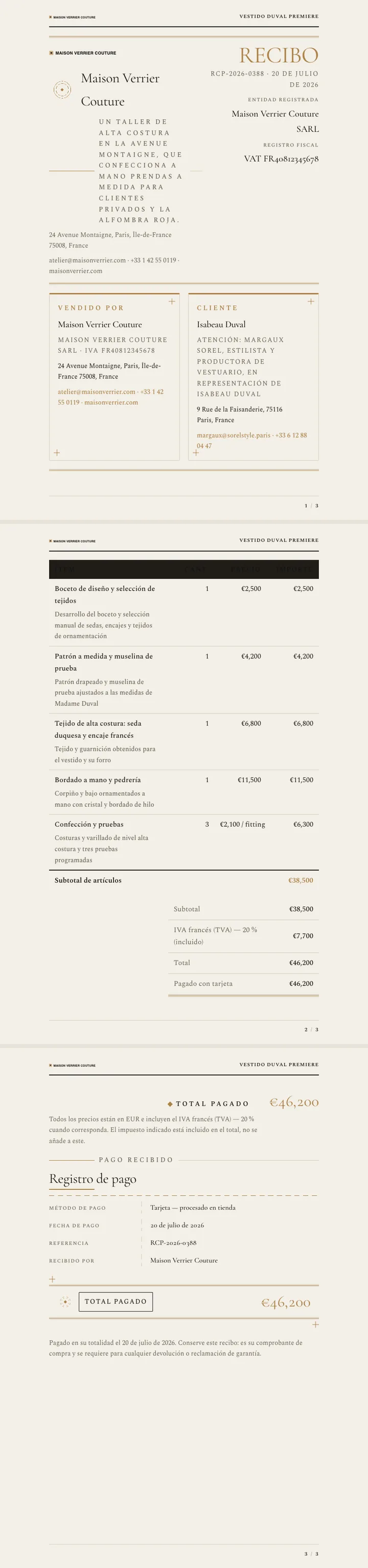Click the boxed Total Pagado label
The height and width of the screenshot is (1568, 368).
116,1301
